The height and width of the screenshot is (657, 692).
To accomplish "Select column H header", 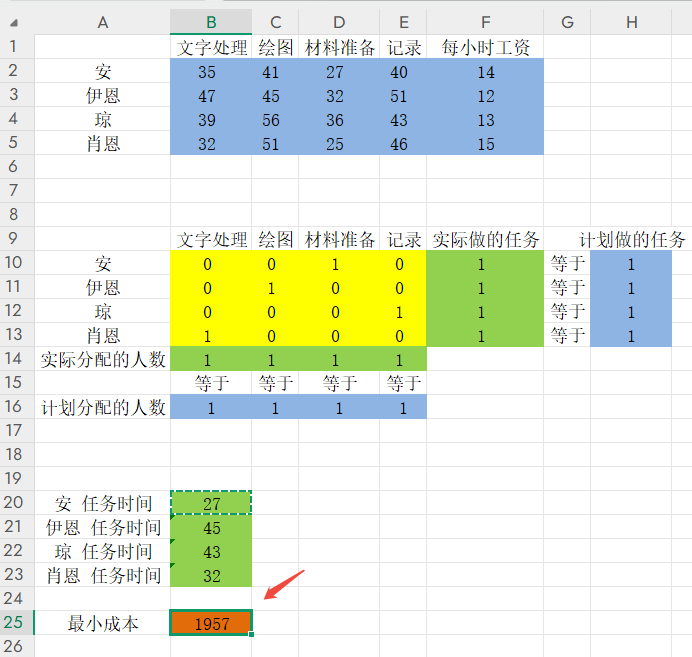I will click(x=631, y=22).
